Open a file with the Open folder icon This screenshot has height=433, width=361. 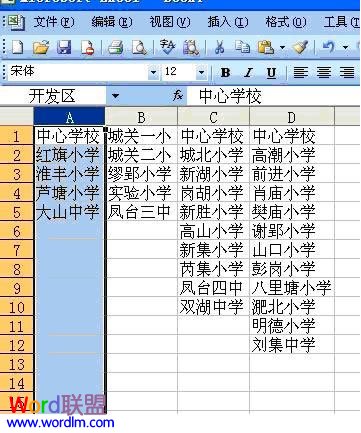[x=41, y=47]
